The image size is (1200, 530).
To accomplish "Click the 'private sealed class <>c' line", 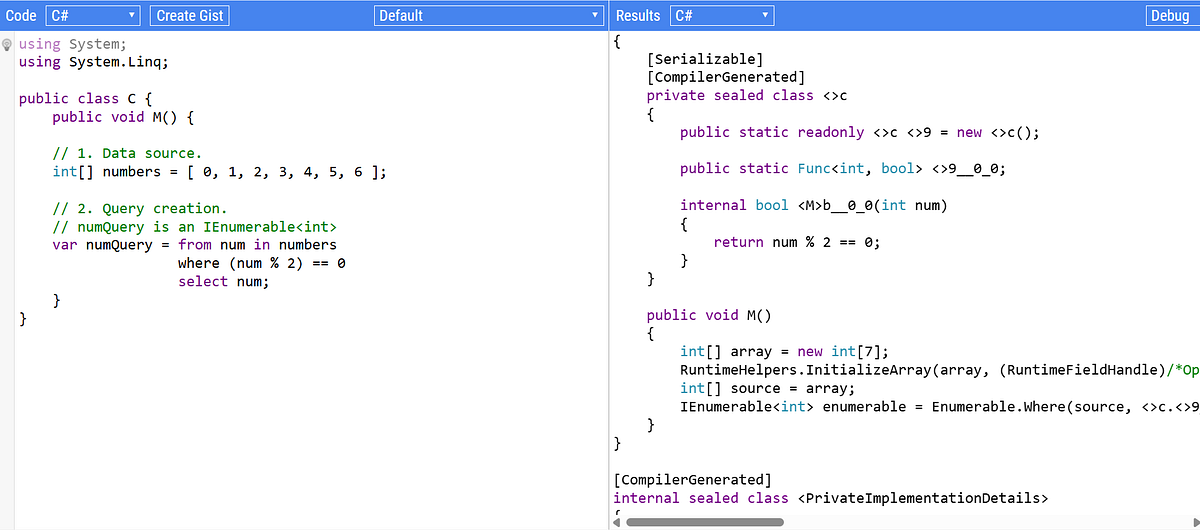I will click(747, 96).
